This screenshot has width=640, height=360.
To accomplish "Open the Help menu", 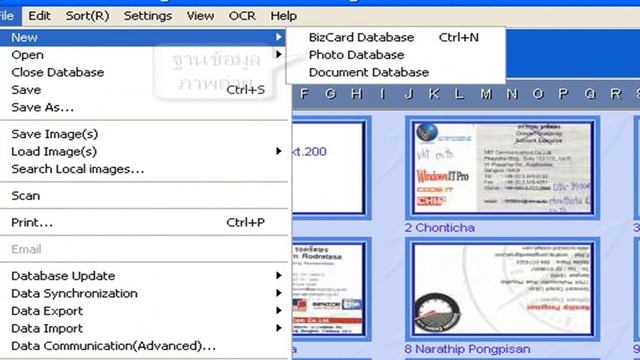I will point(283,16).
